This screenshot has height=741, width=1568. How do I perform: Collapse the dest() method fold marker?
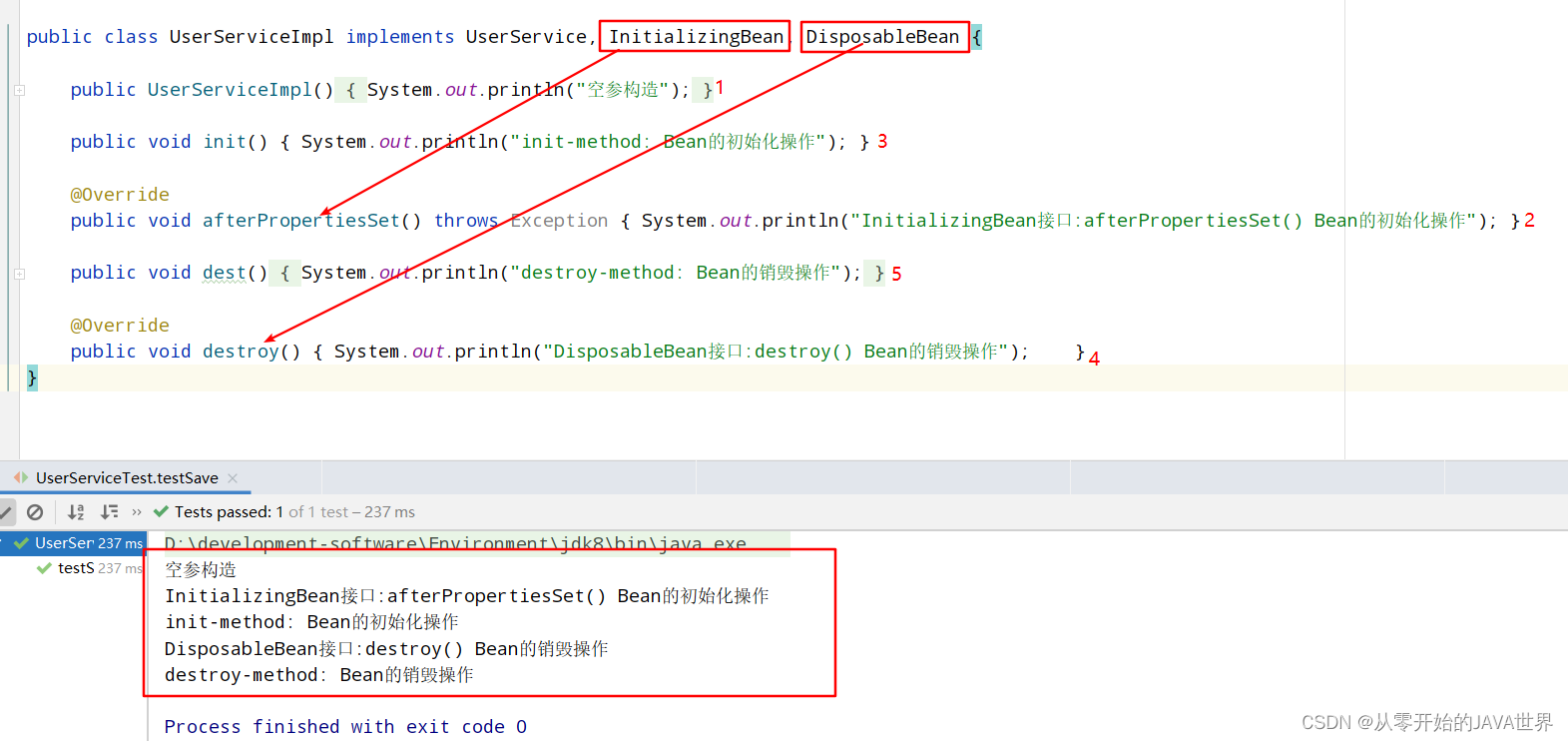pyautogui.click(x=19, y=273)
